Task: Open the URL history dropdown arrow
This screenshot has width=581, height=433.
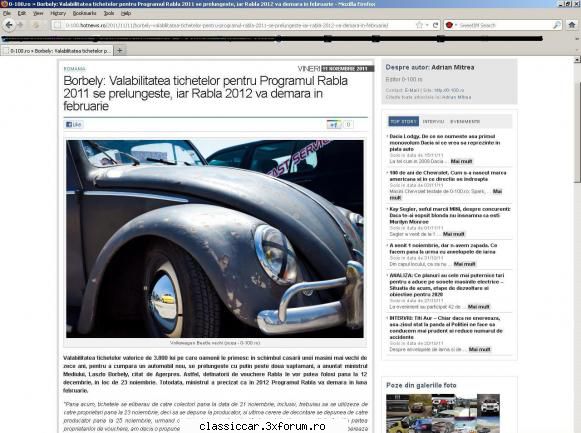Action: click(427, 25)
